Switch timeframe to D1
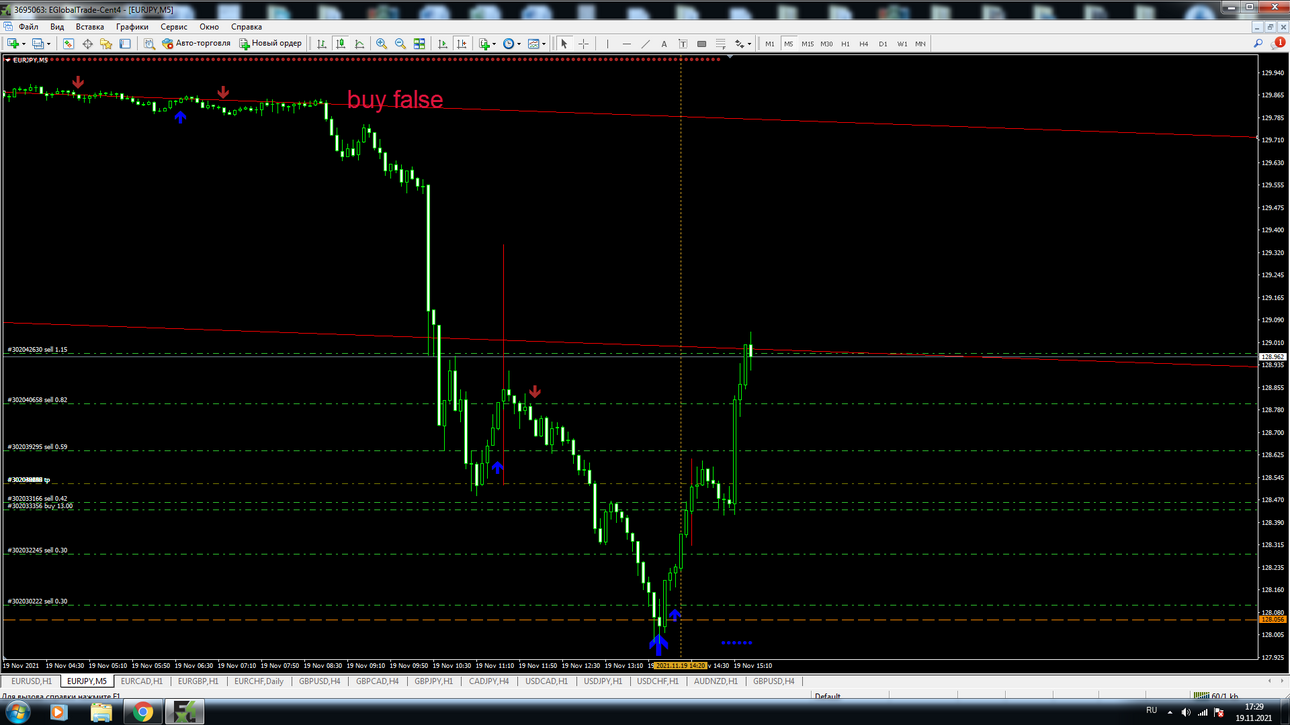This screenshot has height=725, width=1290. click(x=883, y=44)
